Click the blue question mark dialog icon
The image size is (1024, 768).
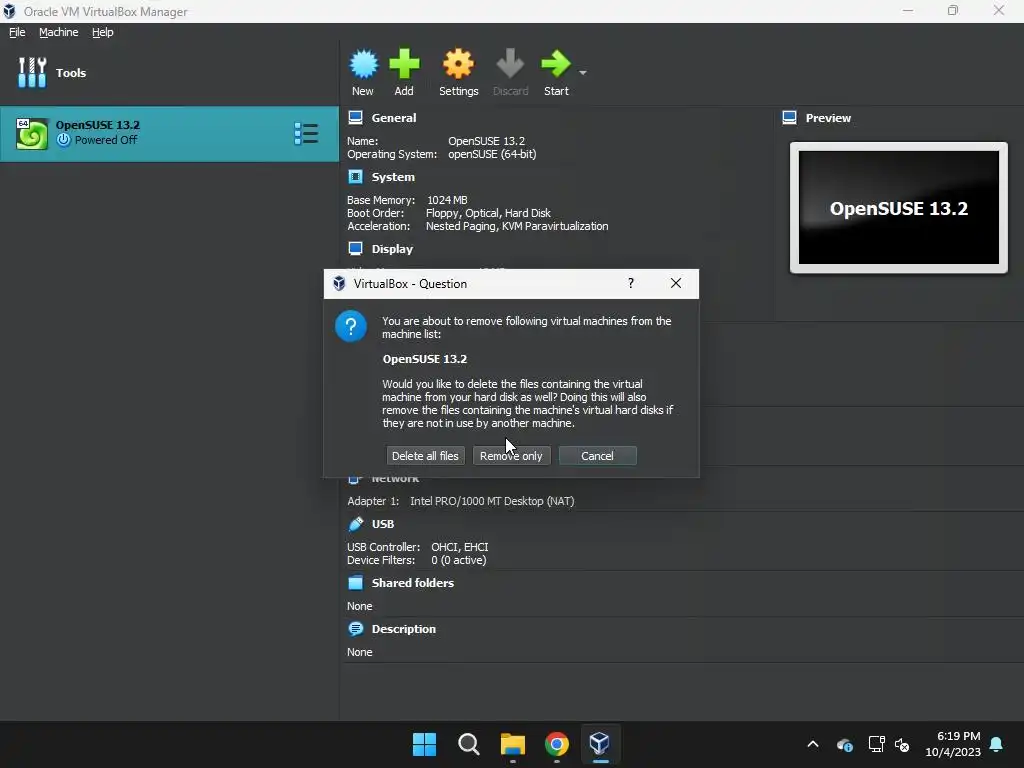351,326
